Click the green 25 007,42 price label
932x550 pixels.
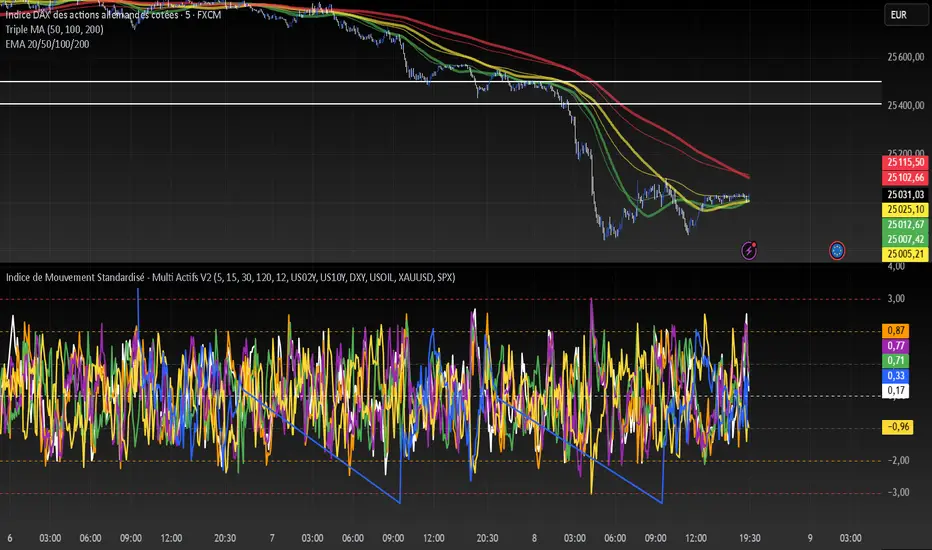(x=905, y=239)
